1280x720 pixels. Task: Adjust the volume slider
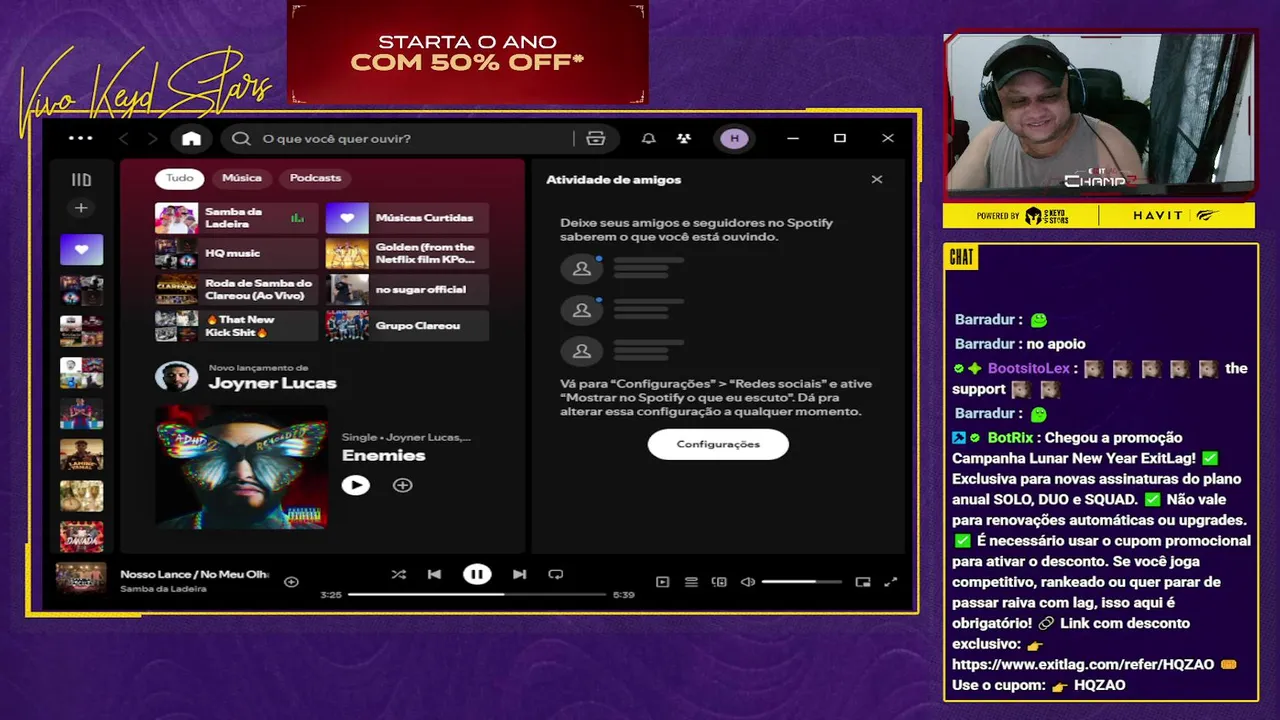tap(802, 582)
